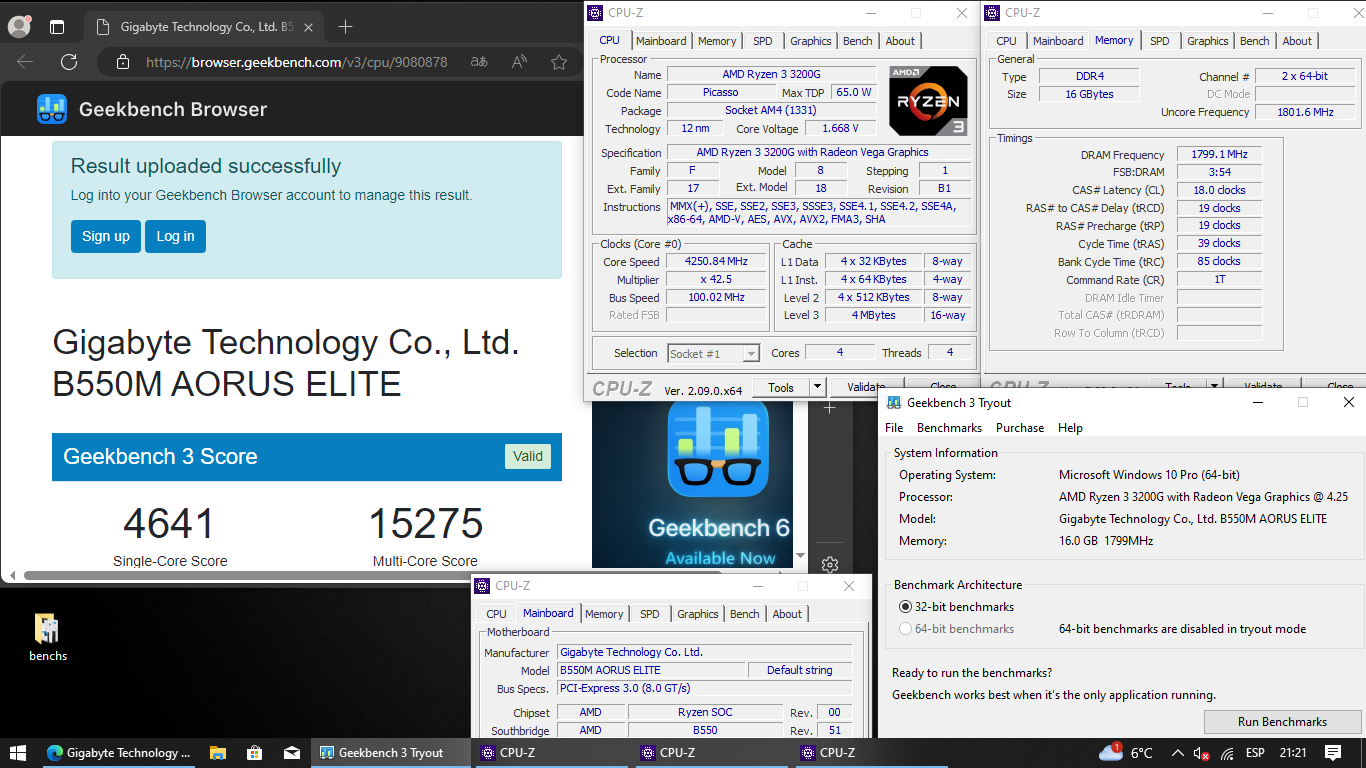Open File Explorer from the taskbar
The height and width of the screenshot is (768, 1366).
click(x=218, y=753)
